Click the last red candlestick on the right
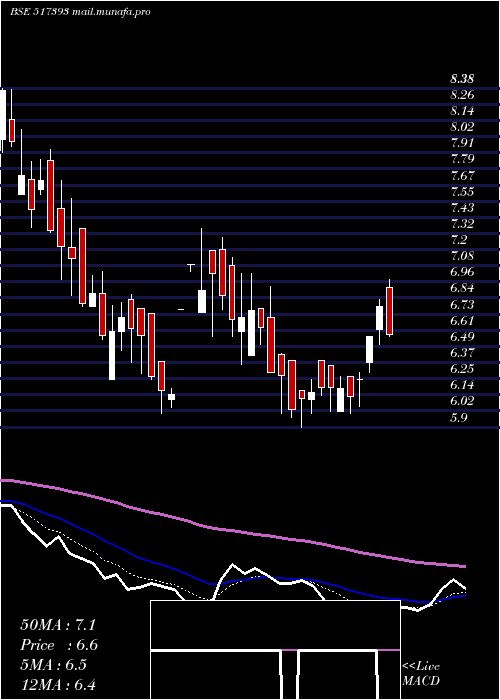Image resolution: width=500 pixels, height=700 pixels. coord(389,311)
